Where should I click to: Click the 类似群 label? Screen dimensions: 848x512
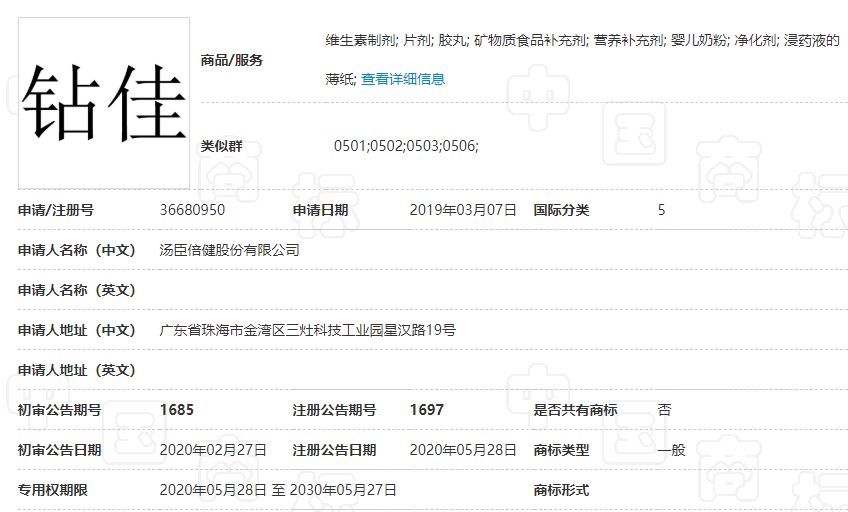(x=221, y=146)
